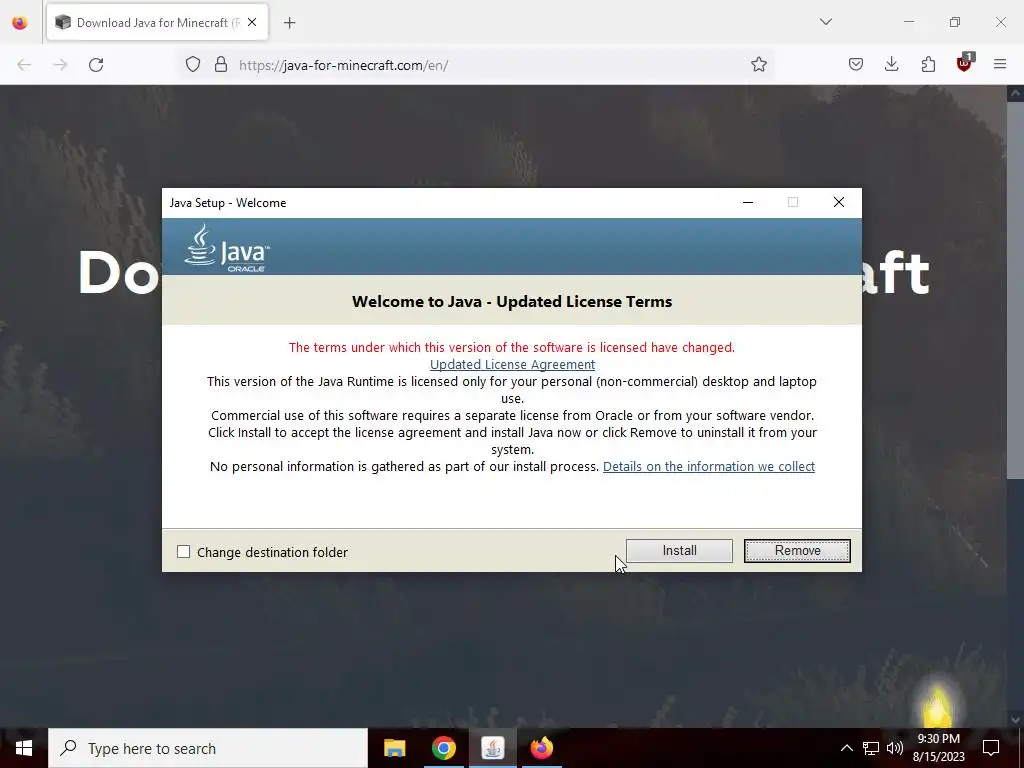Open the volume speaker tray icon
Screen dimensions: 1024x768
[x=895, y=748]
